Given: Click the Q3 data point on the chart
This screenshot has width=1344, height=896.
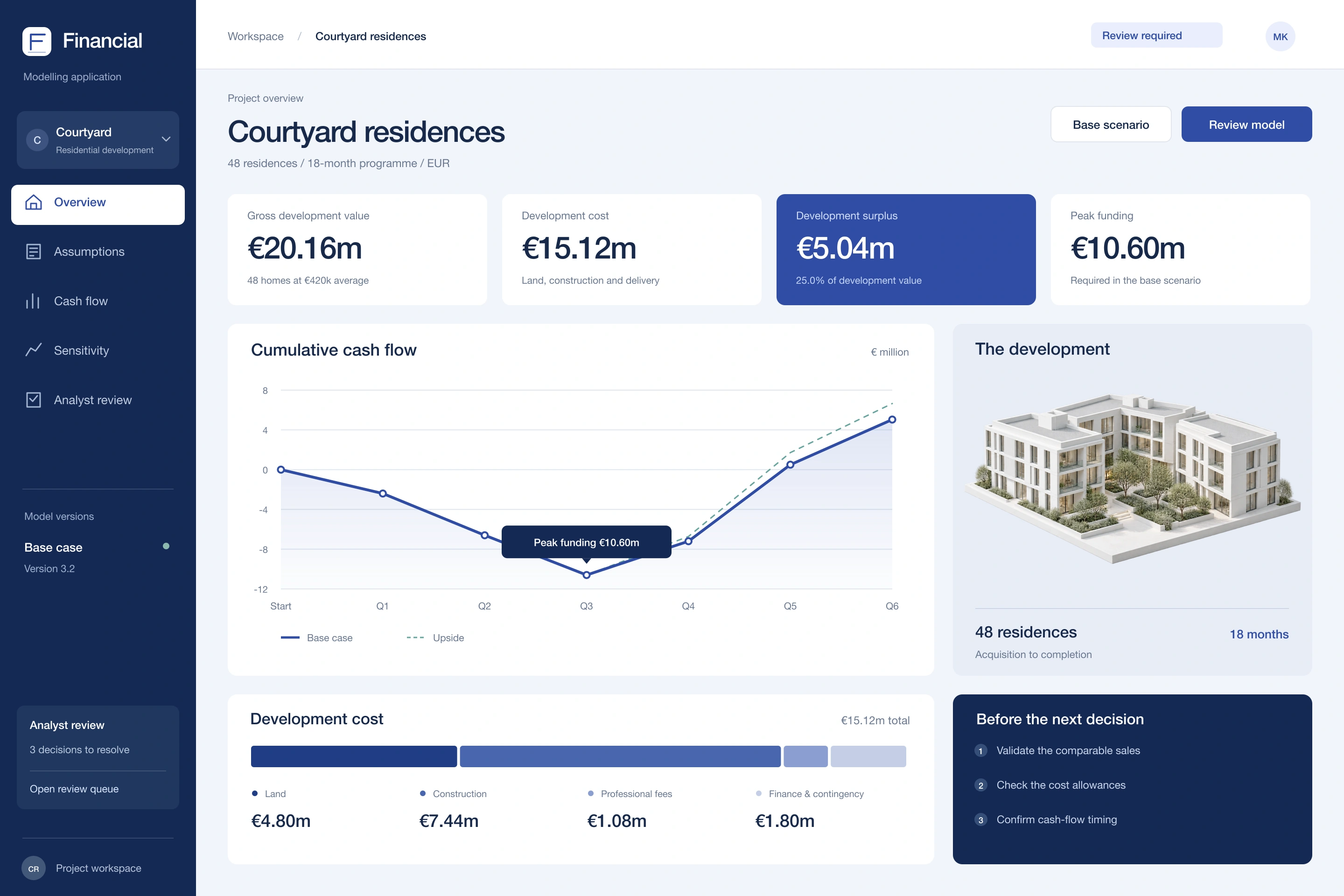Looking at the screenshot, I should tap(586, 575).
